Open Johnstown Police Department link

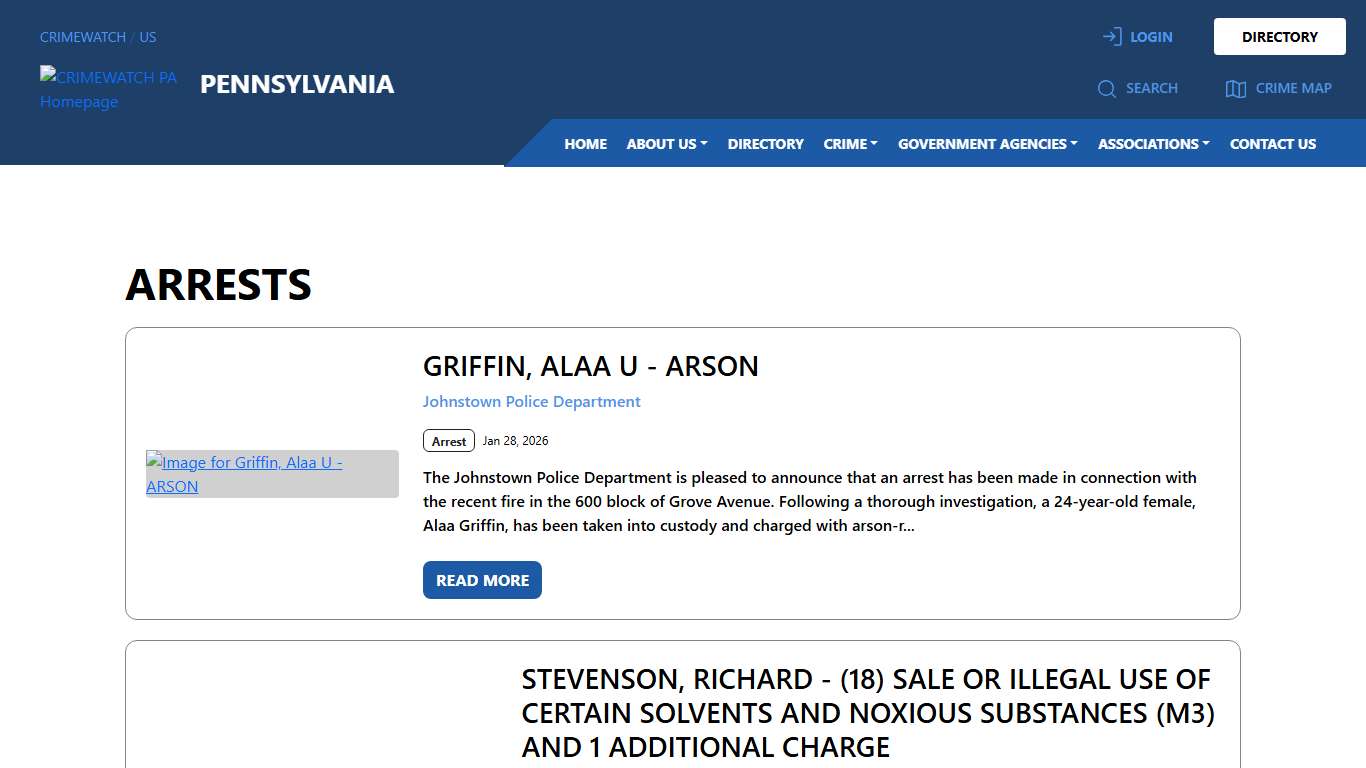coord(531,402)
